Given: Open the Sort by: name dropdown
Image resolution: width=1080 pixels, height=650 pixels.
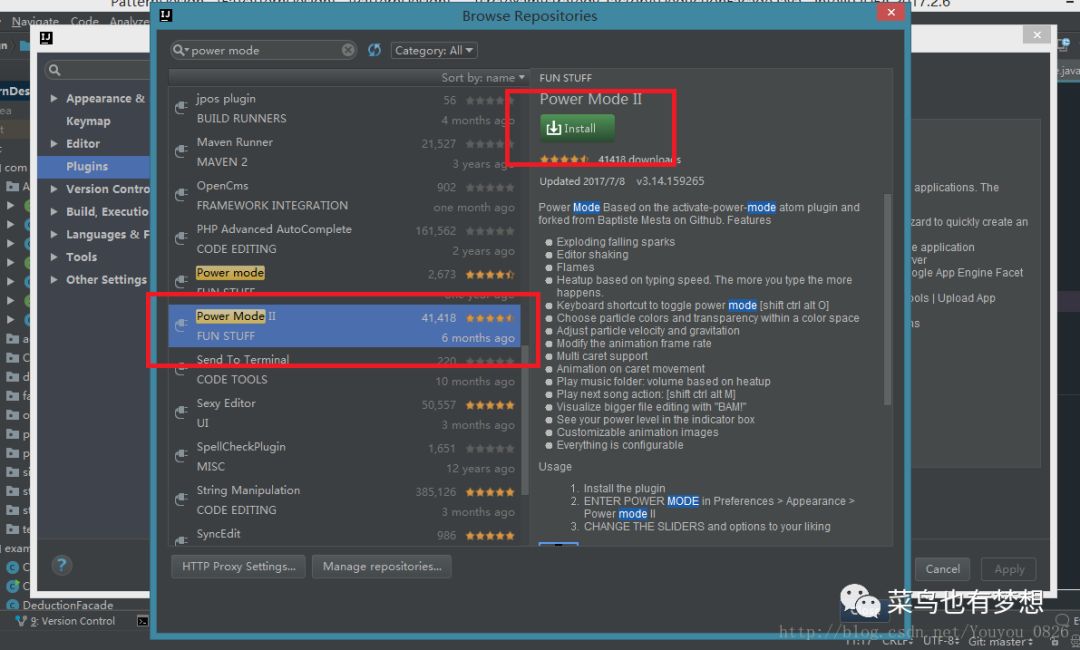Looking at the screenshot, I should tap(483, 78).
